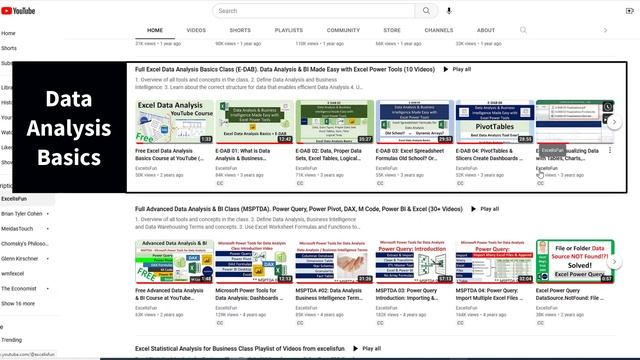Open E-DAB 04 PivotTables thumbnail
The height and width of the screenshot is (360, 640).
click(x=495, y=122)
